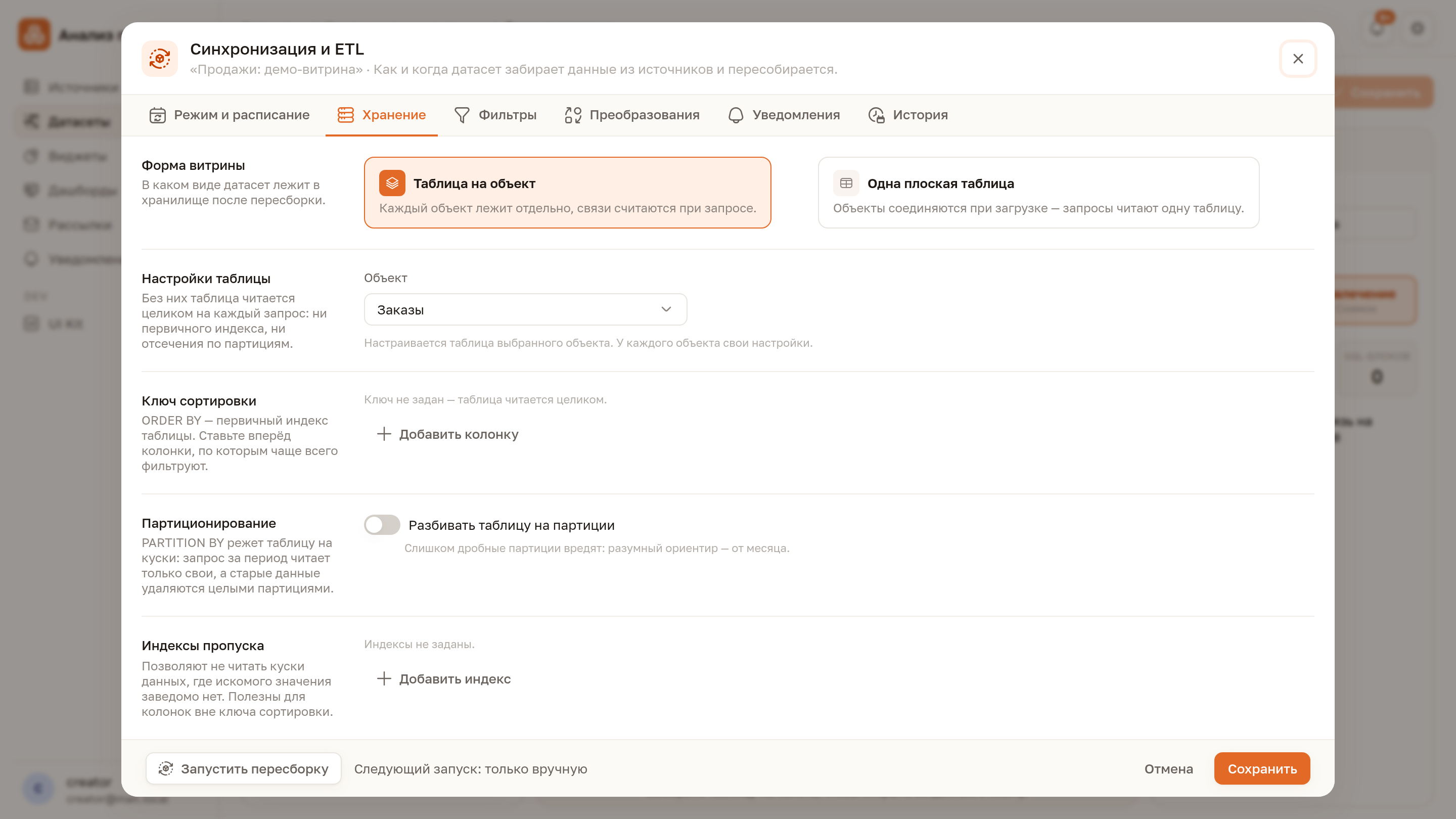Image resolution: width=1456 pixels, height=819 pixels.
Task: Open the Режим и расписание tab
Action: point(229,115)
